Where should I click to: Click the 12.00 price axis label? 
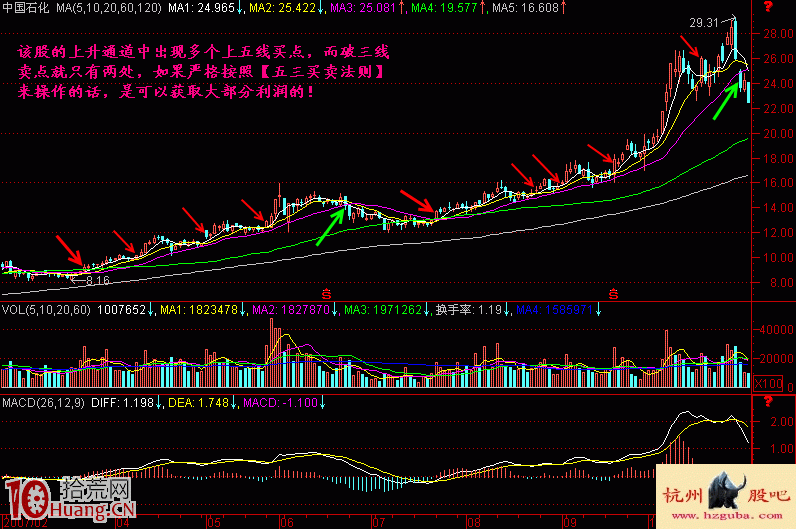tap(778, 233)
